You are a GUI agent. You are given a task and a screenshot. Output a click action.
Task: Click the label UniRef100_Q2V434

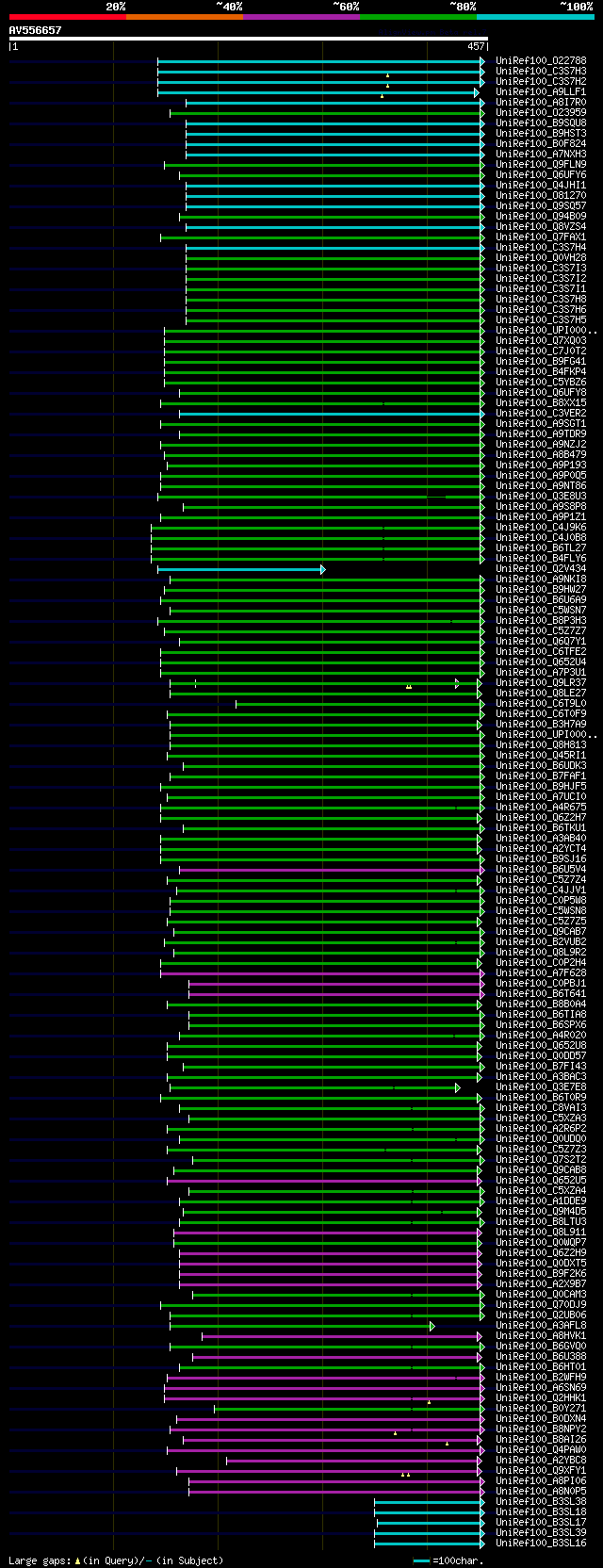(x=541, y=569)
